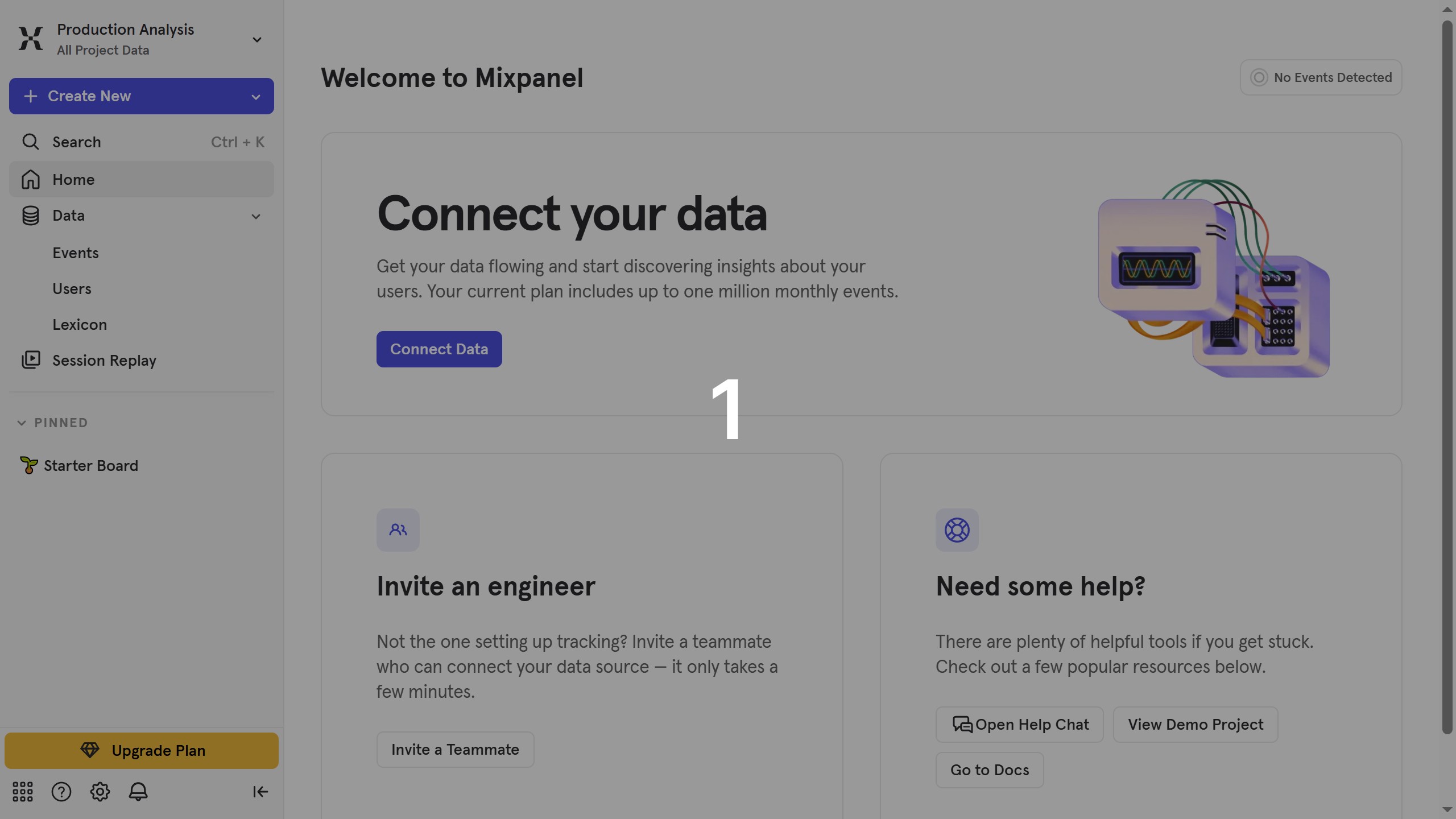Click the Mixpanel X logo icon
This screenshot has width=1456, height=819.
click(30, 39)
